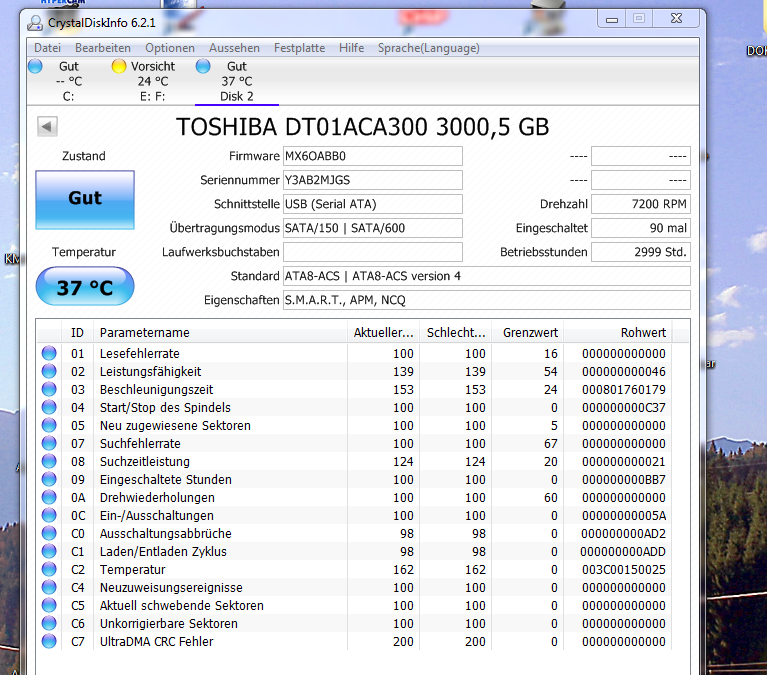The width and height of the screenshot is (767, 675).
Task: Click the status orb of Leistungsfähigkeit row
Action: (x=49, y=371)
